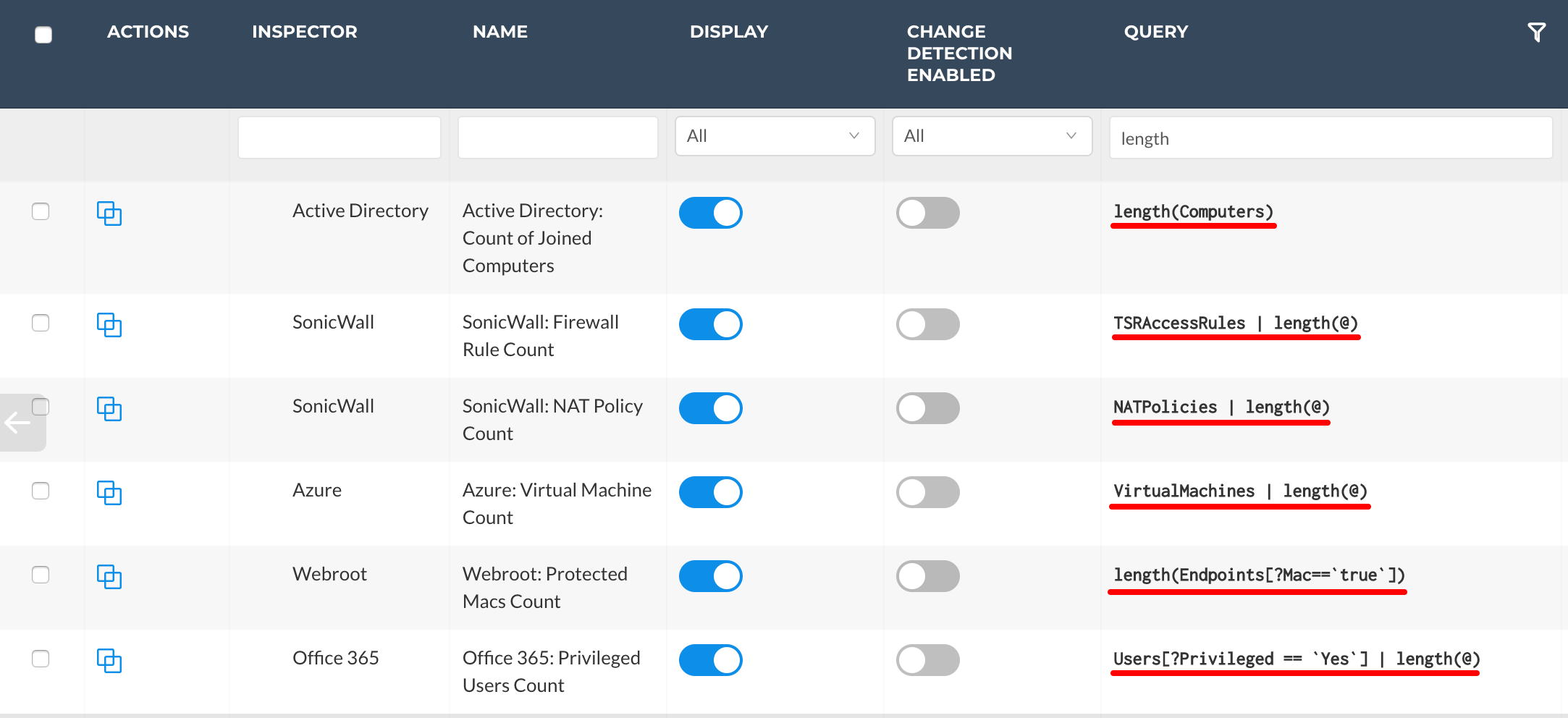Screen dimensions: 1568x718
Task: Clone the Active Directory Joined Computers row
Action: 109,214
